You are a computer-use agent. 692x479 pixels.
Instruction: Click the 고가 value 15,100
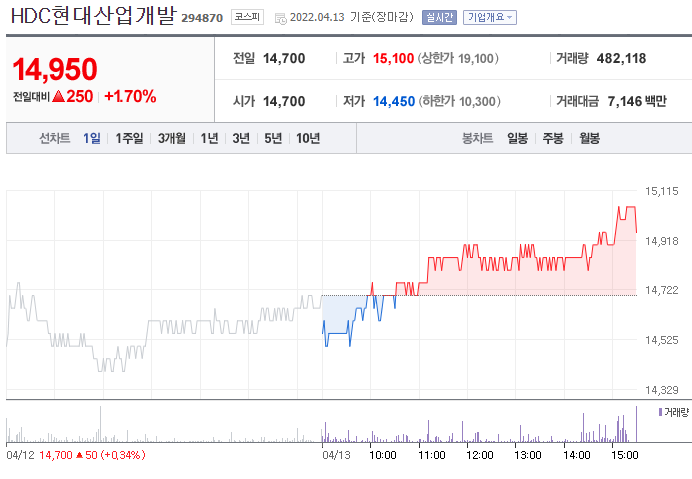393,58
